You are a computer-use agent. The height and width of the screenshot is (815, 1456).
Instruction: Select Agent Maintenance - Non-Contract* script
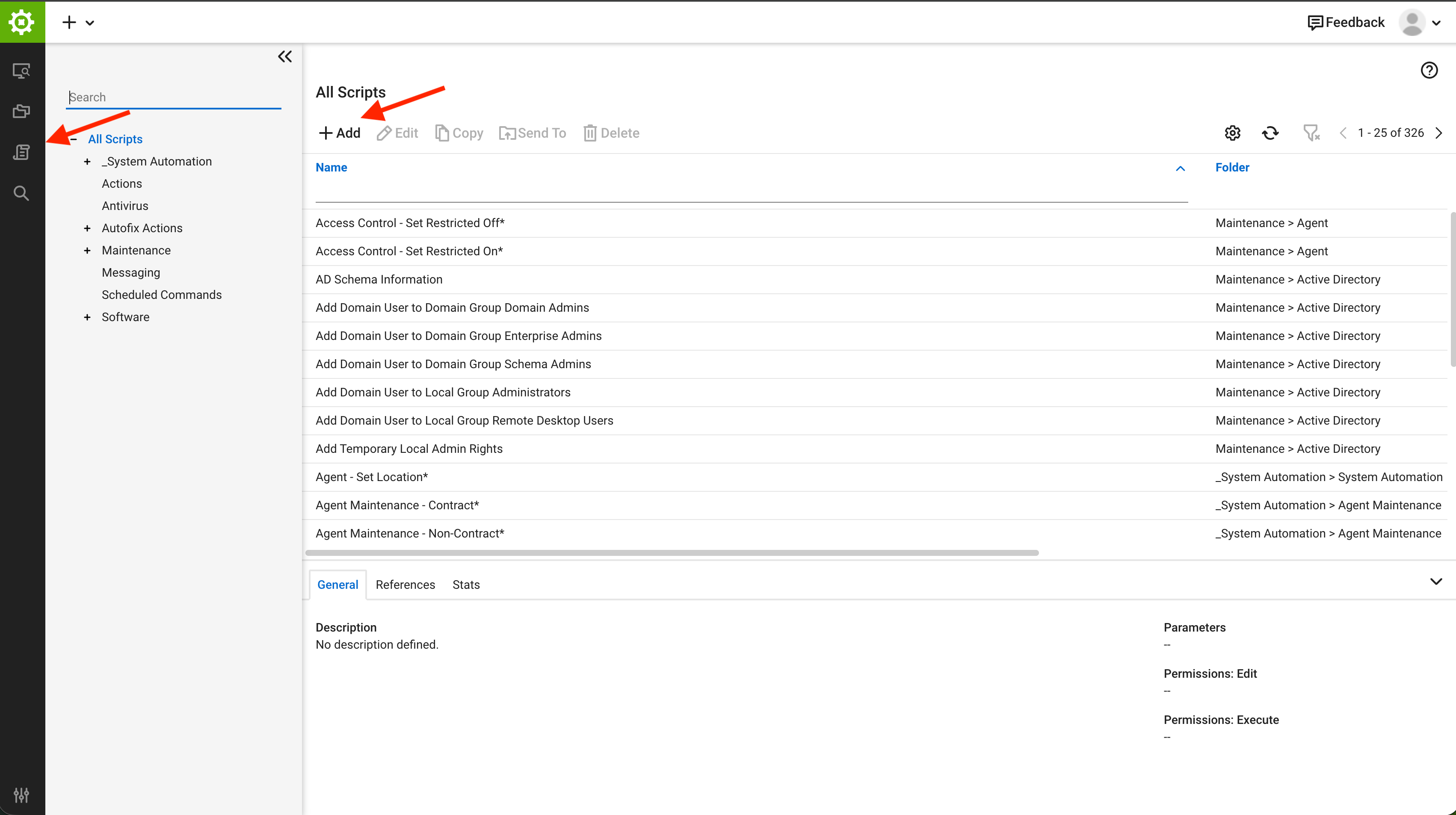[874, 534]
